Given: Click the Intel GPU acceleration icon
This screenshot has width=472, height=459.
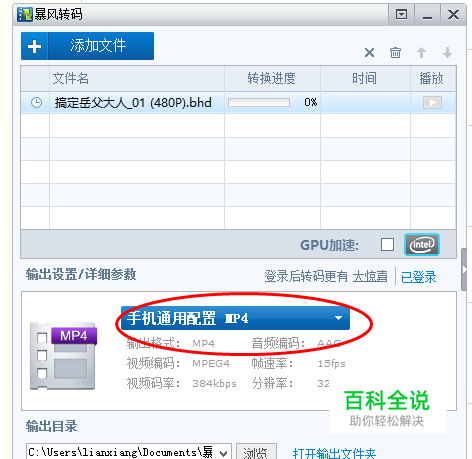Looking at the screenshot, I should pyautogui.click(x=422, y=245).
